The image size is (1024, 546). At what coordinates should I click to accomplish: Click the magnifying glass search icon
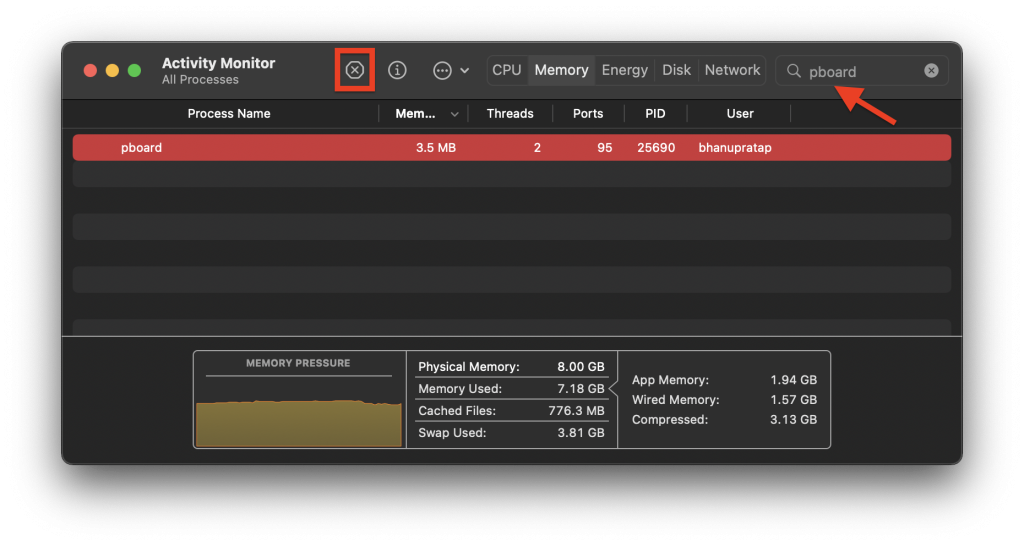[x=794, y=71]
